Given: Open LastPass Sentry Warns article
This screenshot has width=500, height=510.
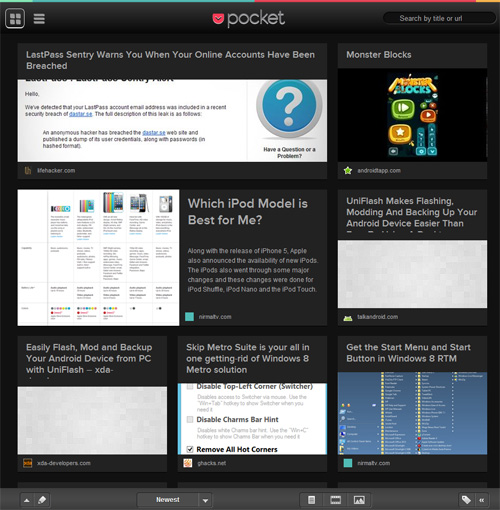Looking at the screenshot, I should pyautogui.click(x=170, y=60).
